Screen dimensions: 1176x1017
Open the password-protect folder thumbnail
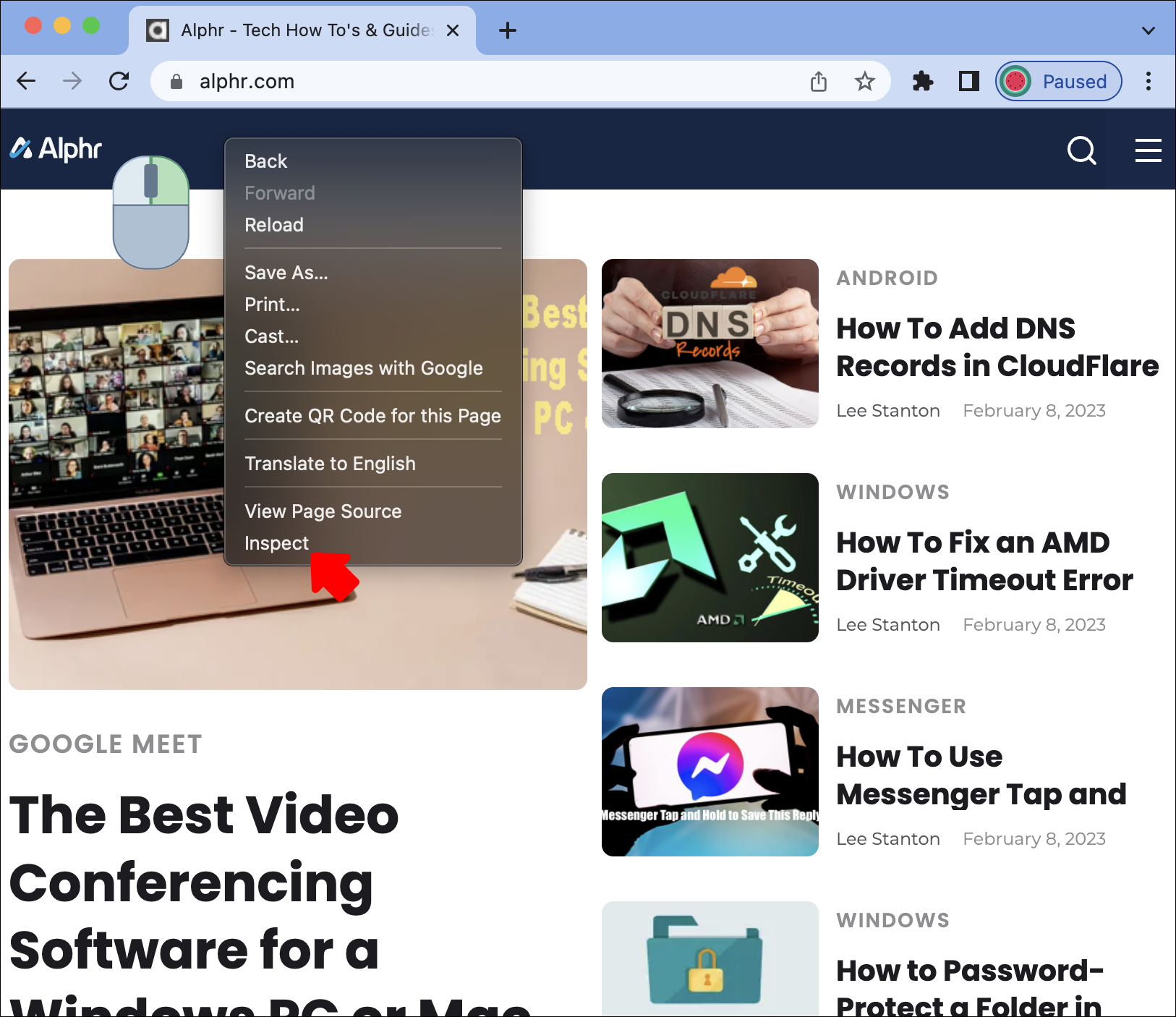point(710,959)
